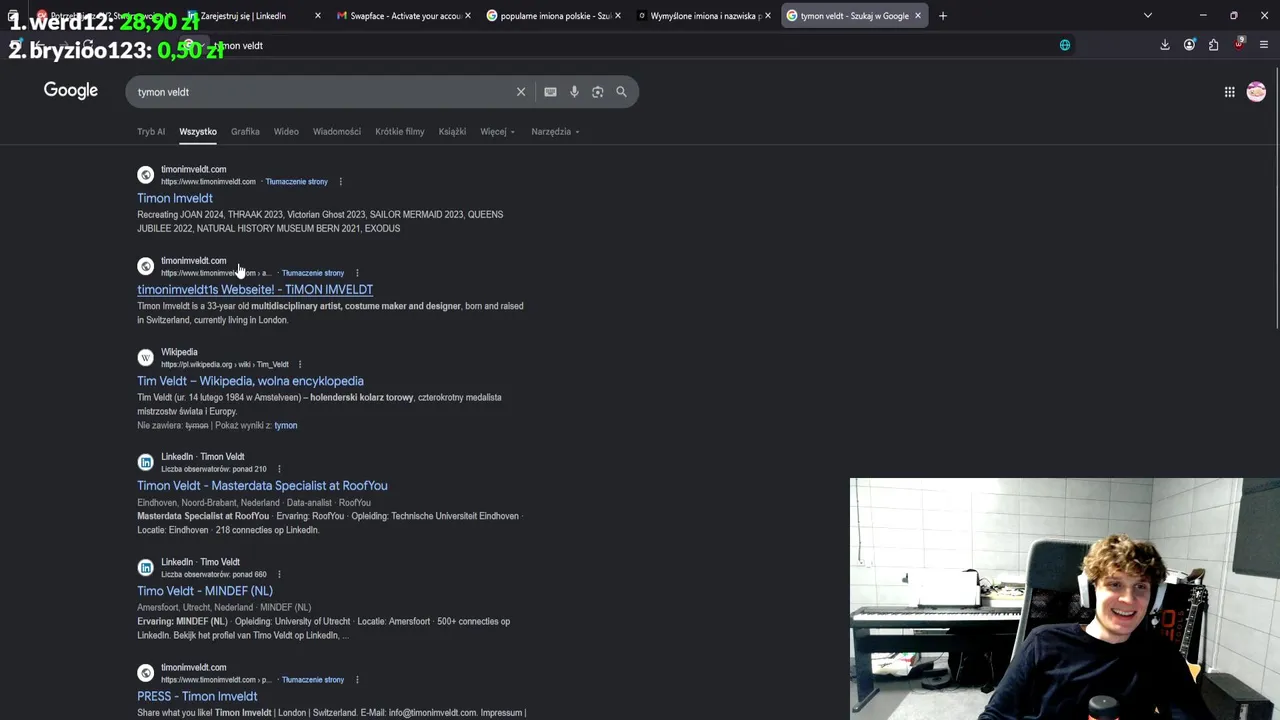Open the browser extensions puzzle icon
Image resolution: width=1280 pixels, height=720 pixels.
click(x=1213, y=45)
